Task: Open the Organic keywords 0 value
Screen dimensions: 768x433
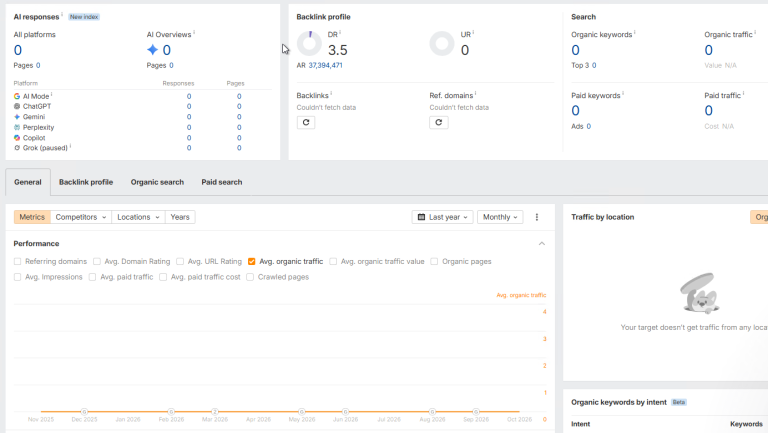Action: point(576,50)
